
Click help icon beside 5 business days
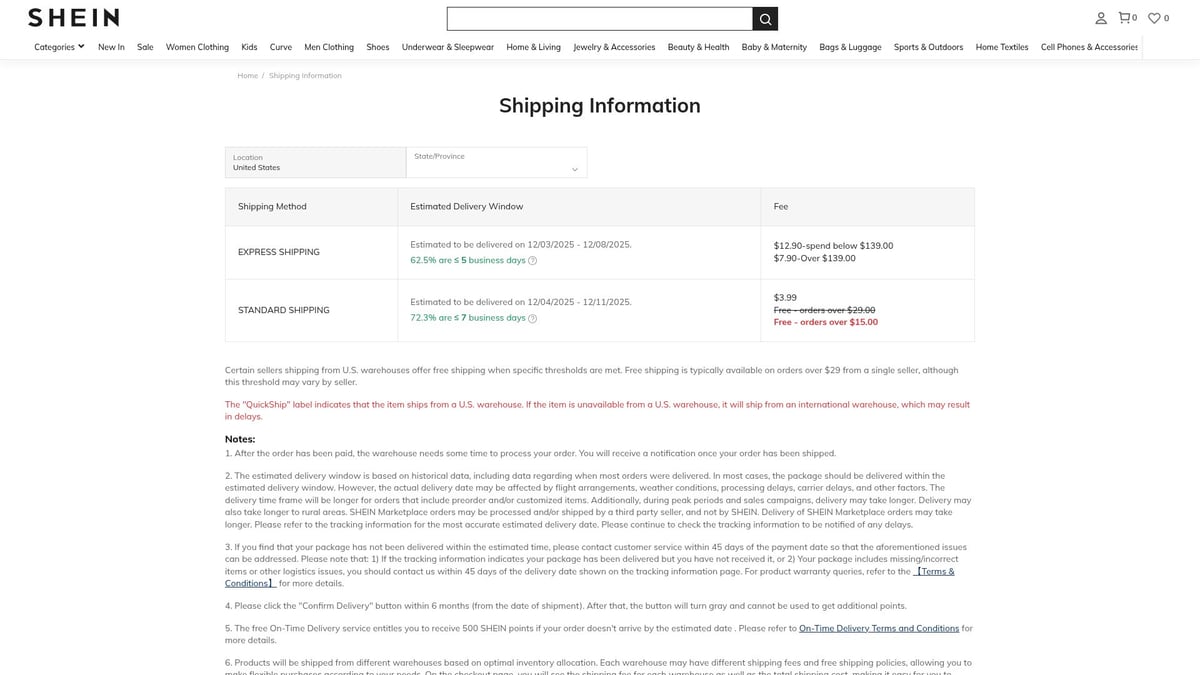click(x=532, y=261)
